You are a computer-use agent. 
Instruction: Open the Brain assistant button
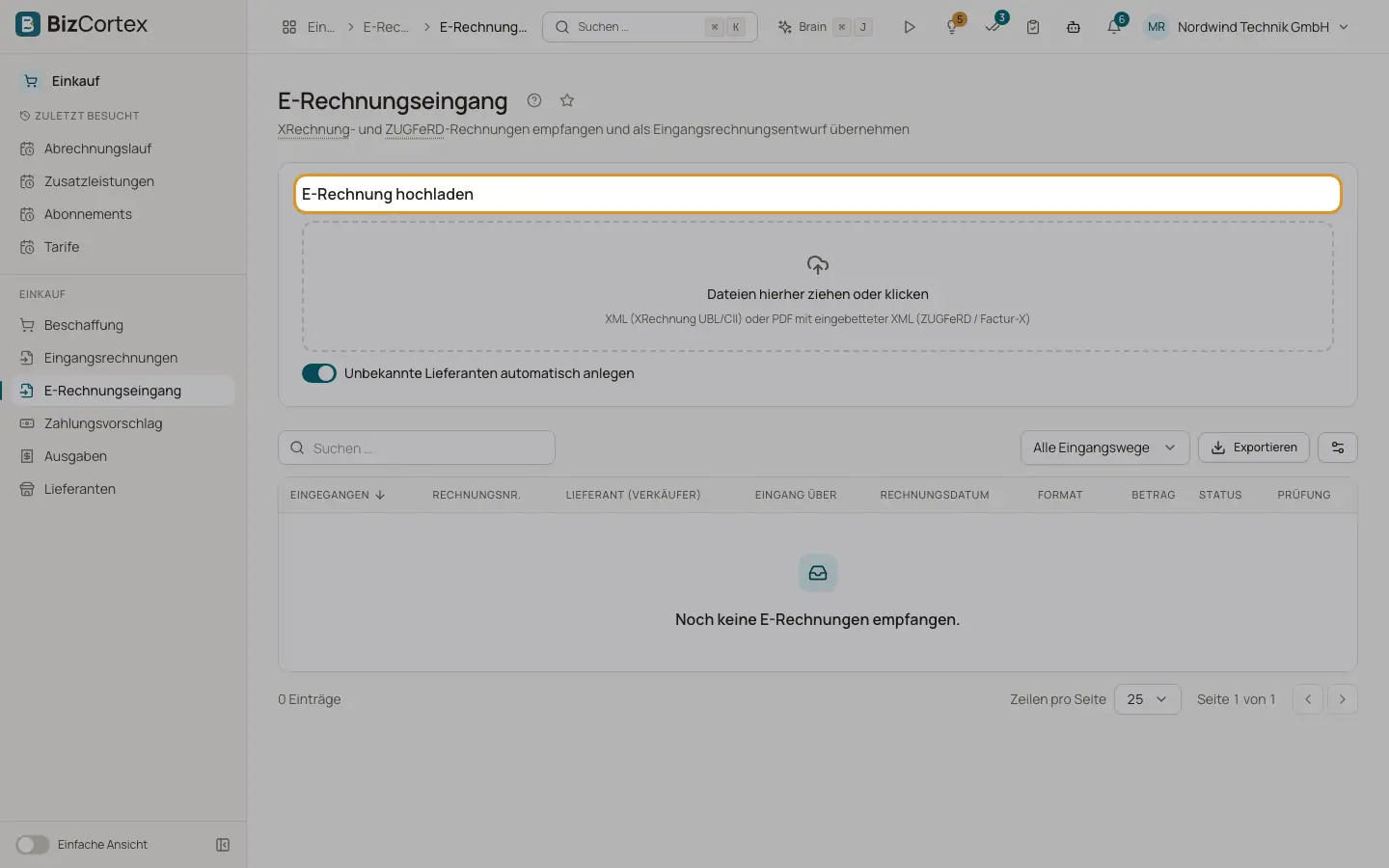tap(826, 27)
